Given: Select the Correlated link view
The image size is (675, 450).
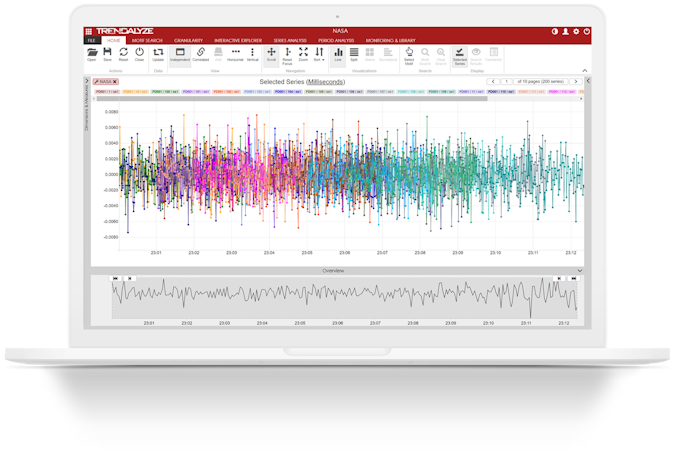Looking at the screenshot, I should (201, 54).
